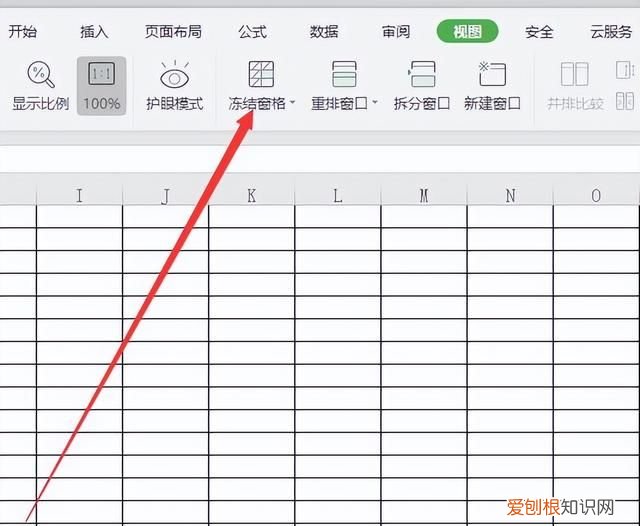This screenshot has width=640, height=526.
Task: Expand the 冻结窗格 dropdown arrow
Action: click(x=293, y=102)
